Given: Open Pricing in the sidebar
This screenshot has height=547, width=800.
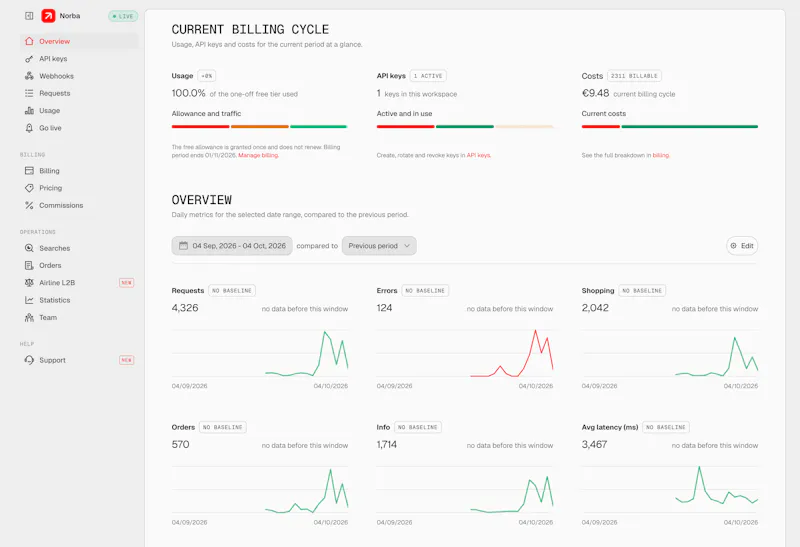Looking at the screenshot, I should tap(79, 188).
